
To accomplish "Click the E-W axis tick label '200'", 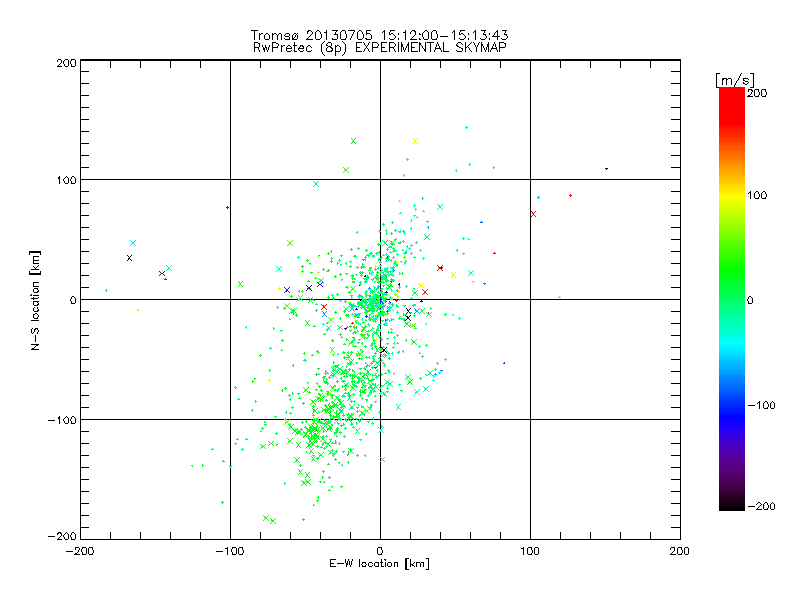I will 680,551.
